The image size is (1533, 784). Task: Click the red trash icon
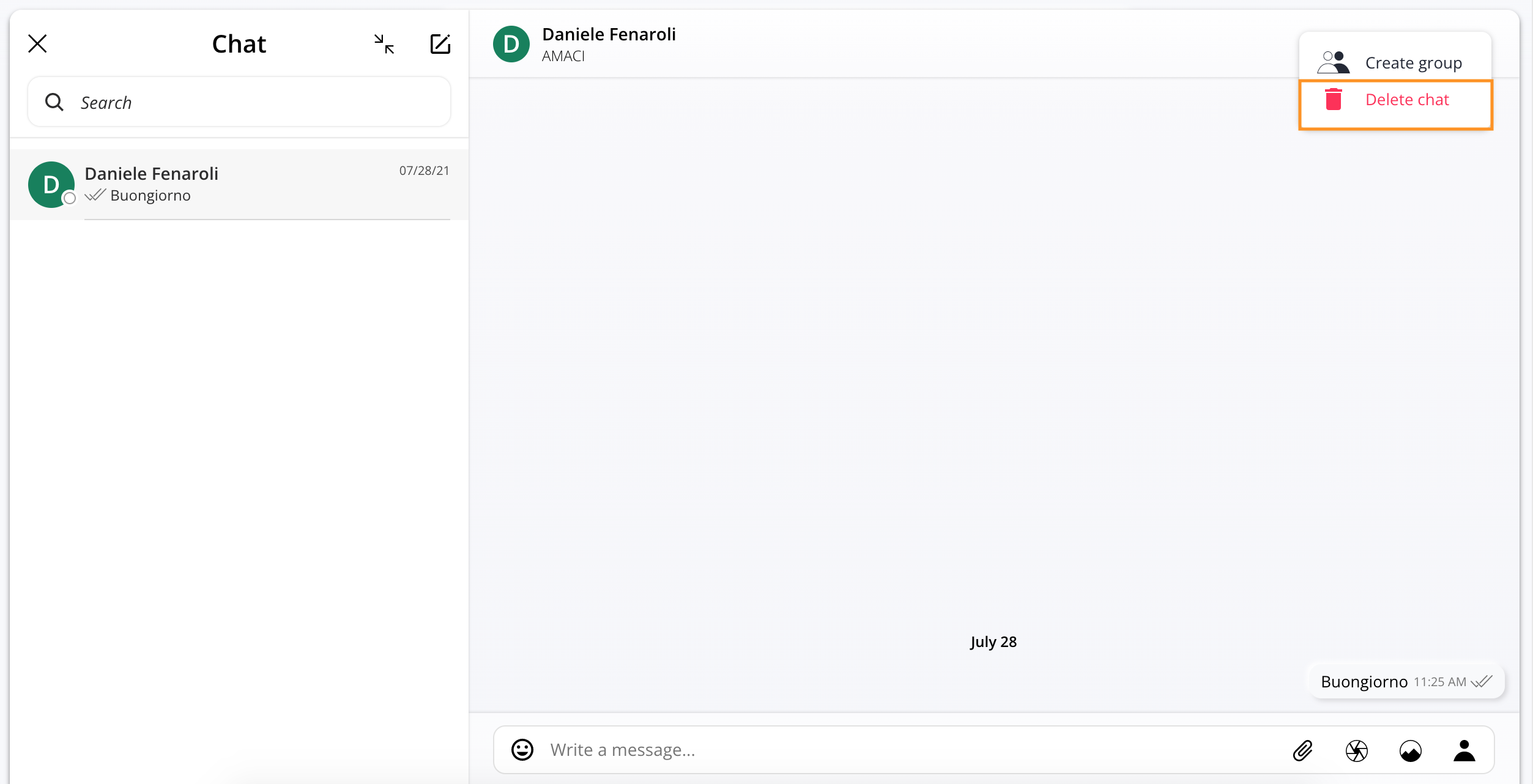click(x=1334, y=99)
